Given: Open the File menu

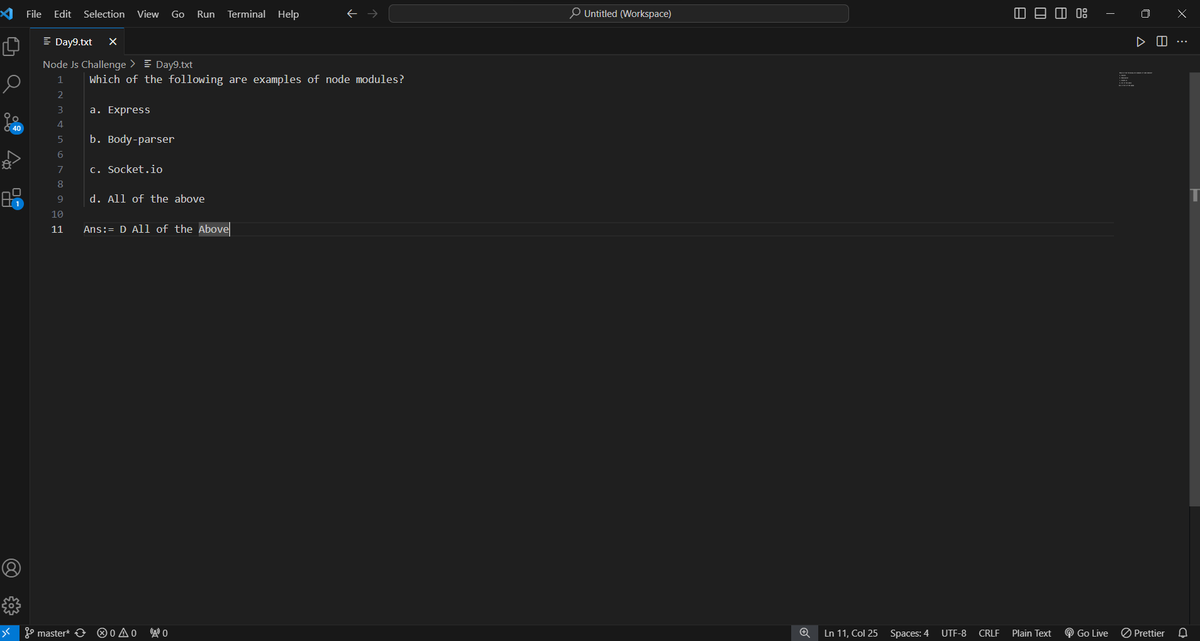Looking at the screenshot, I should pyautogui.click(x=34, y=14).
